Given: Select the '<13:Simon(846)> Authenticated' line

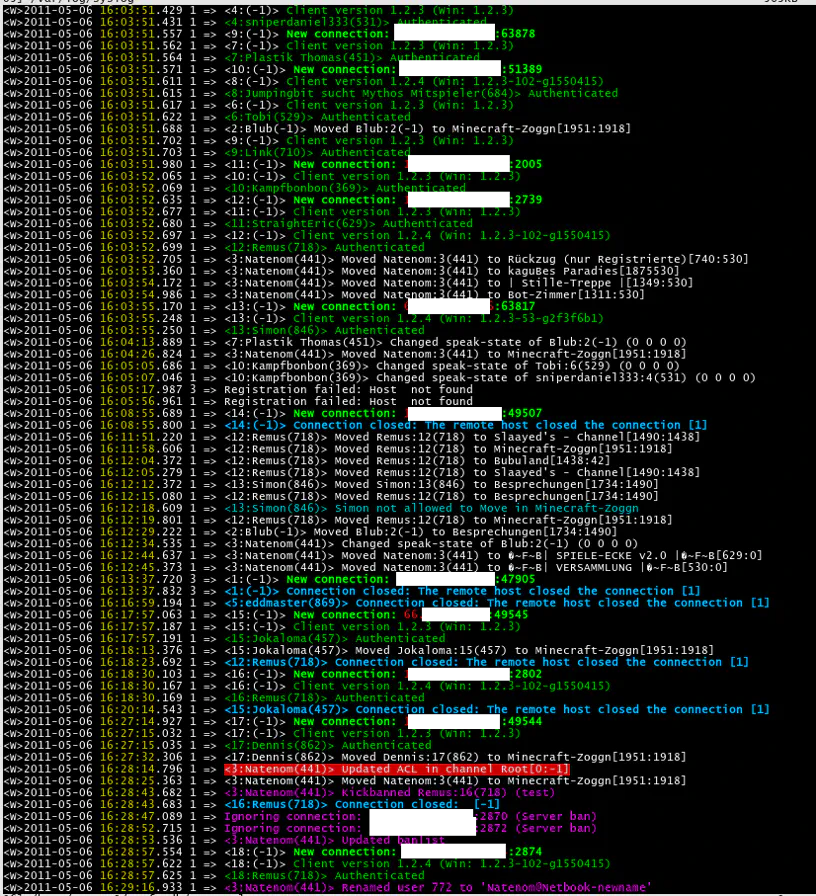Looking at the screenshot, I should click(x=324, y=330).
